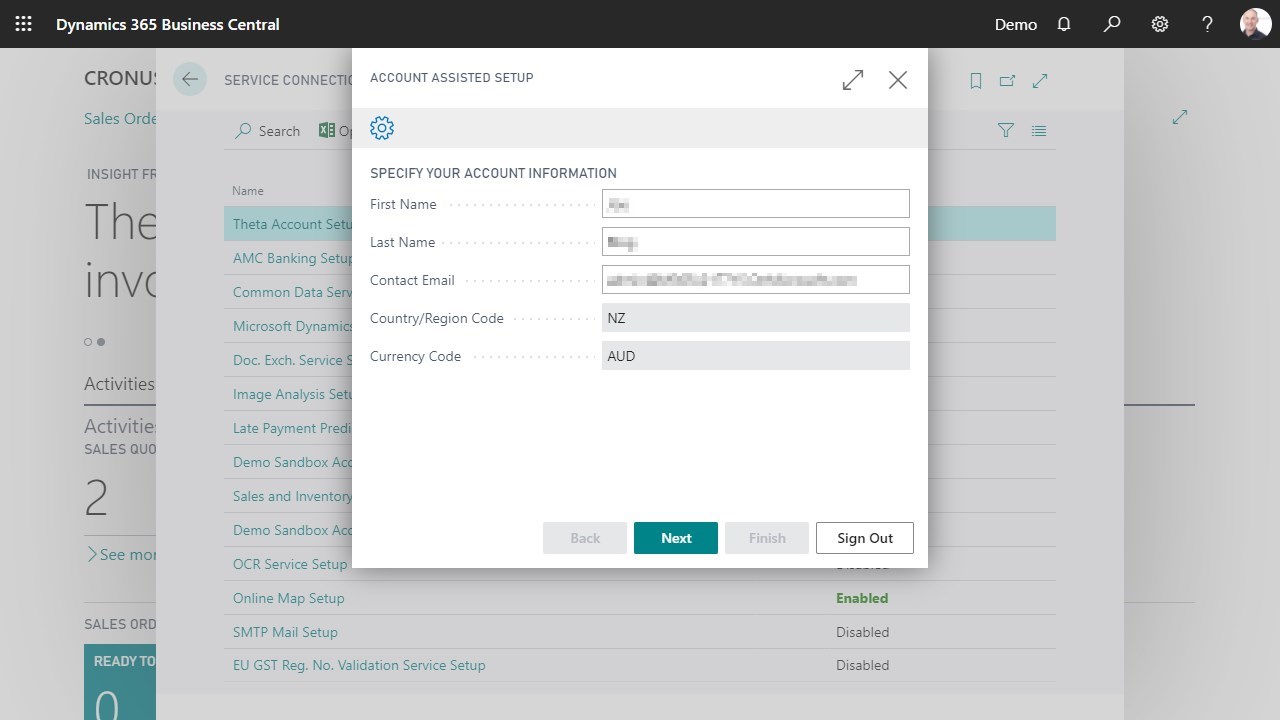Open the user profile avatar
The image size is (1280, 720).
click(x=1256, y=24)
